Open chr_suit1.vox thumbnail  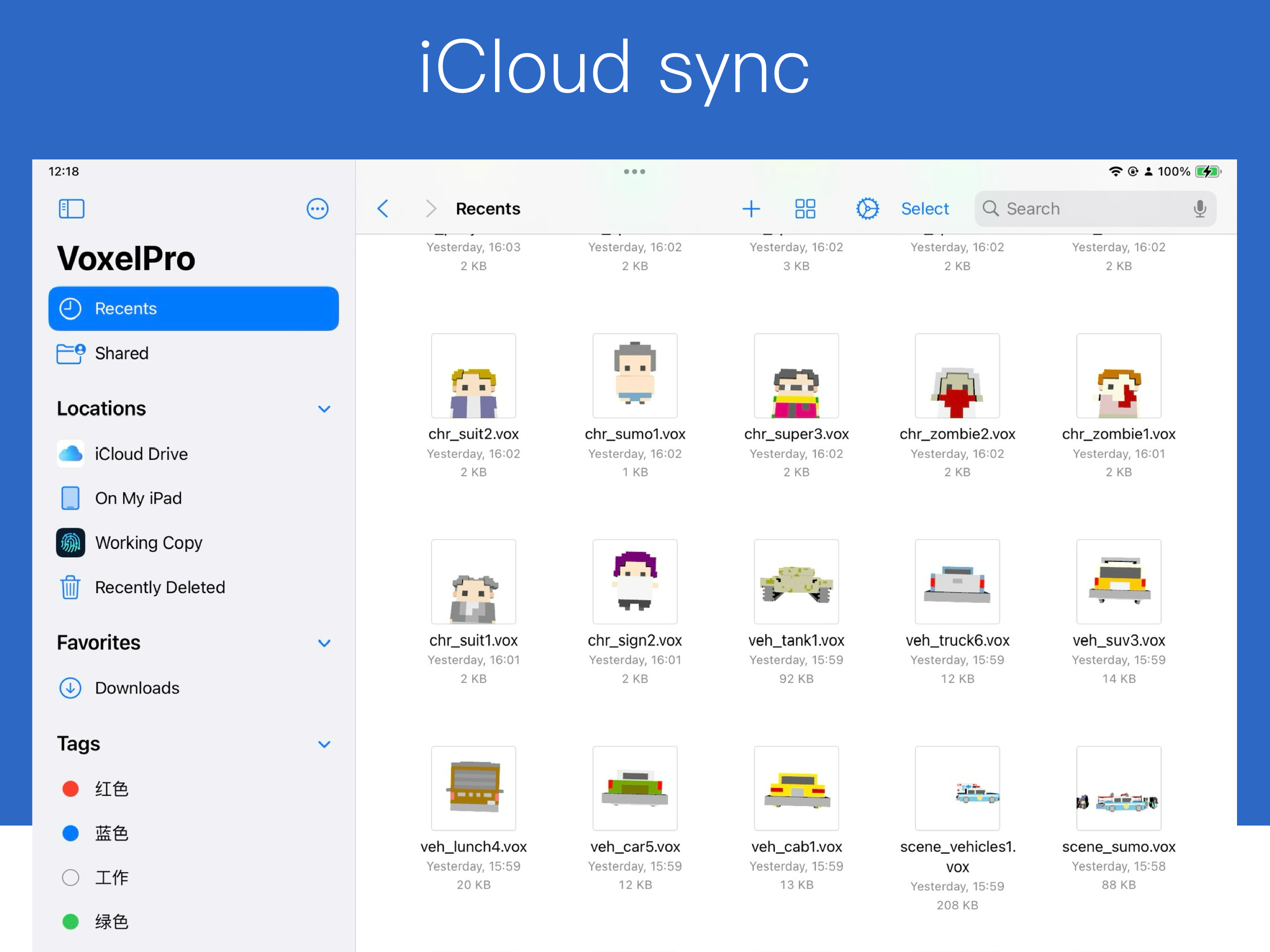pos(474,582)
